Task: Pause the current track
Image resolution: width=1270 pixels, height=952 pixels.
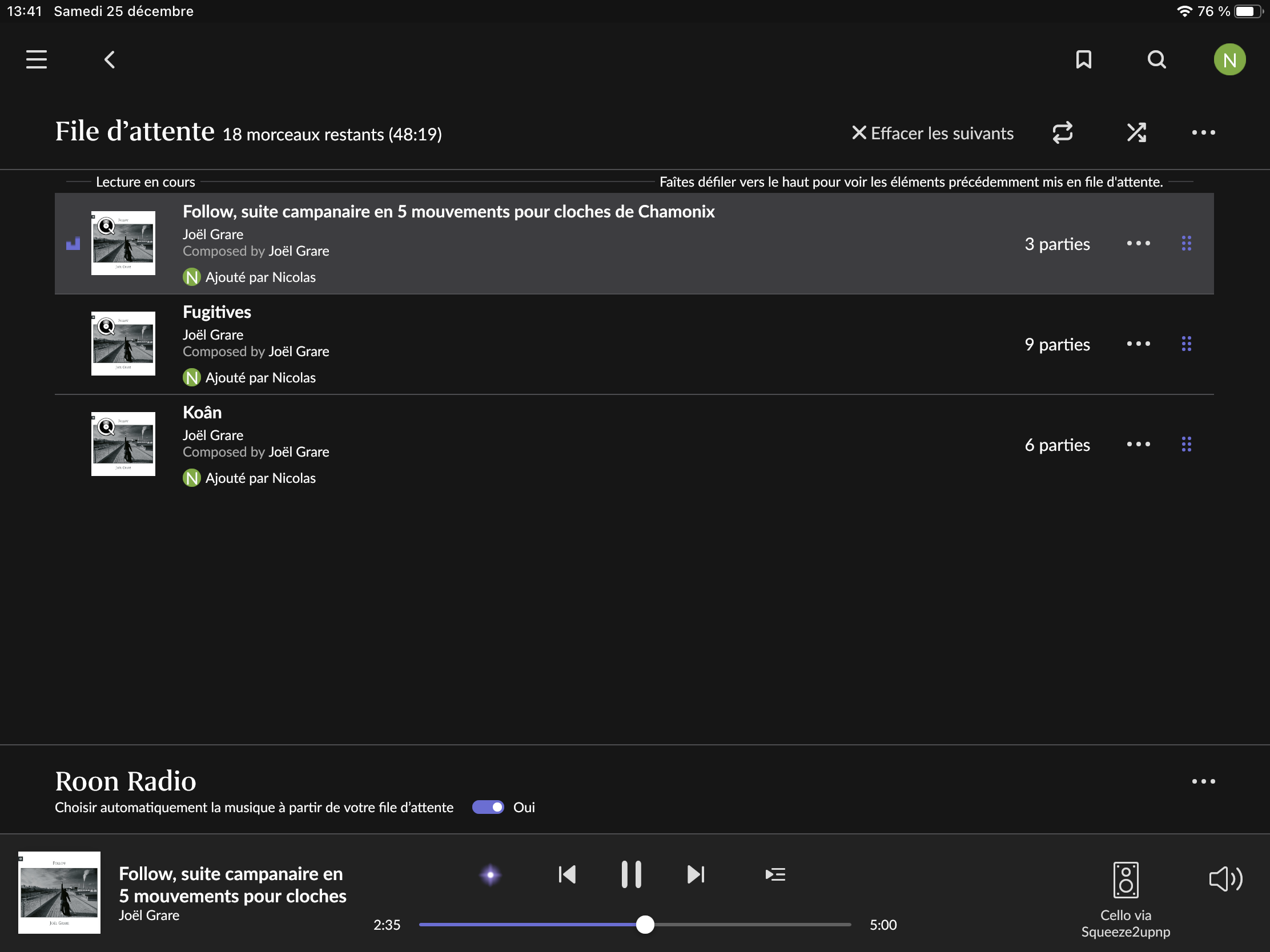Action: (x=631, y=874)
